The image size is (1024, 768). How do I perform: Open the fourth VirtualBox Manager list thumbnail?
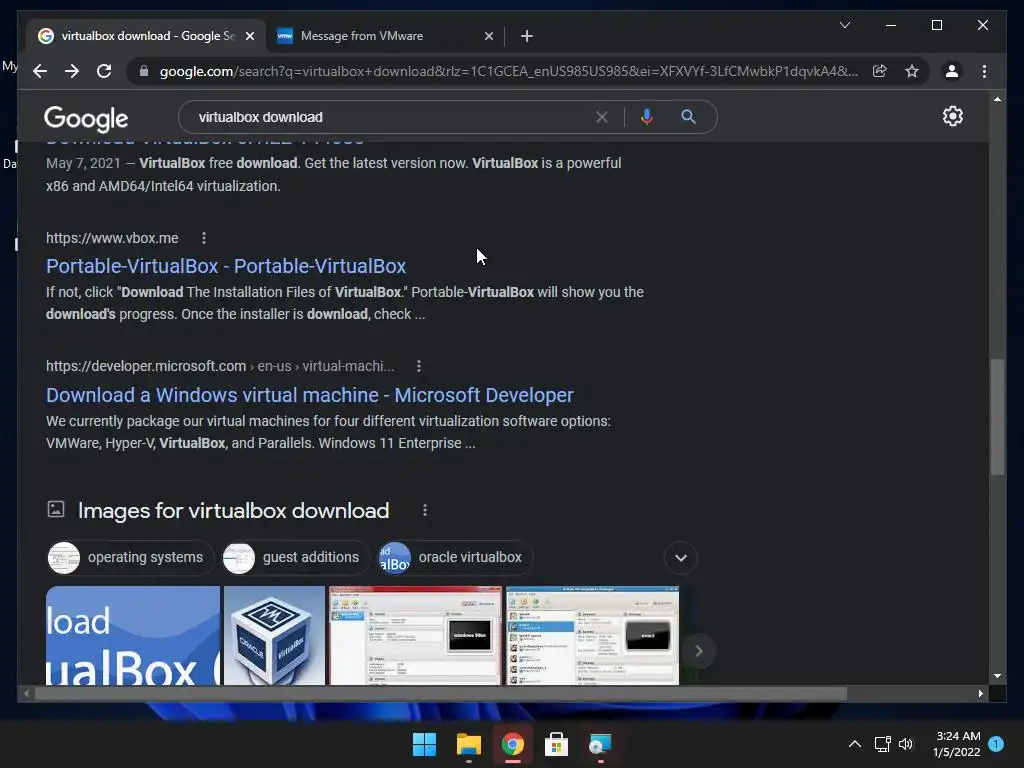pos(592,635)
